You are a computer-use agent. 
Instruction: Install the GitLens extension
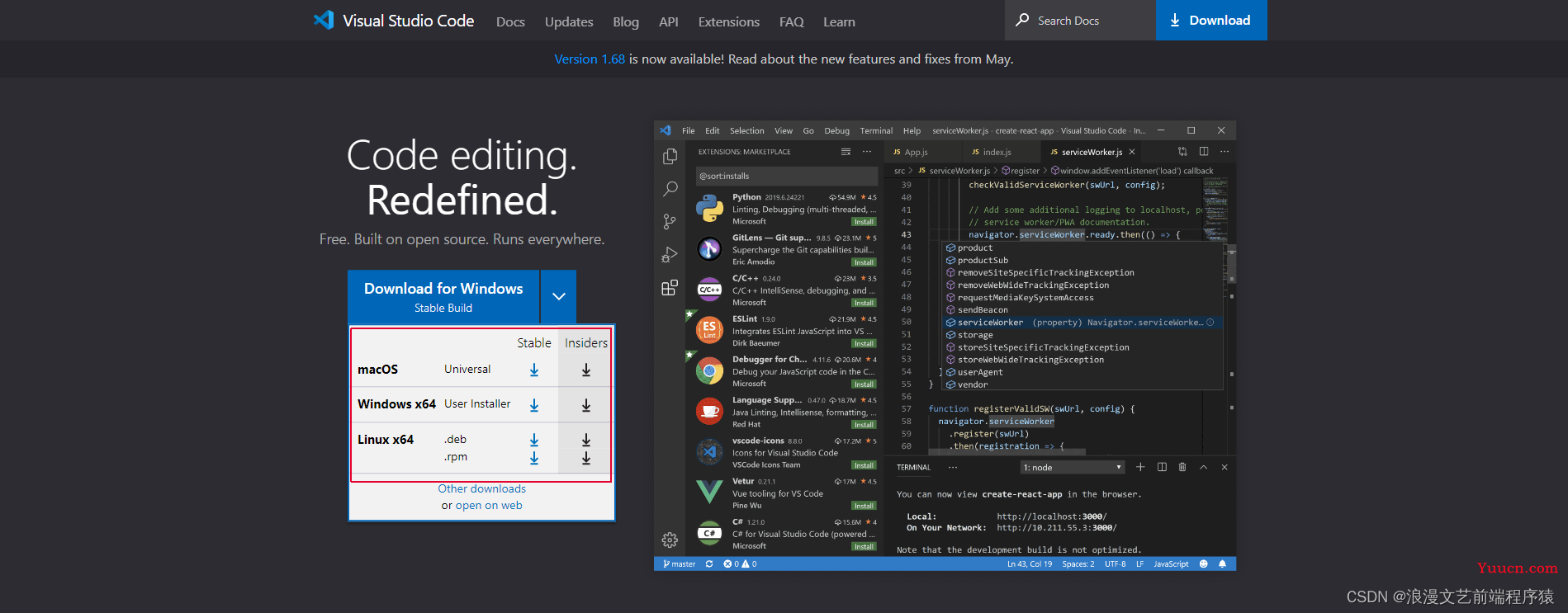pyautogui.click(x=864, y=262)
